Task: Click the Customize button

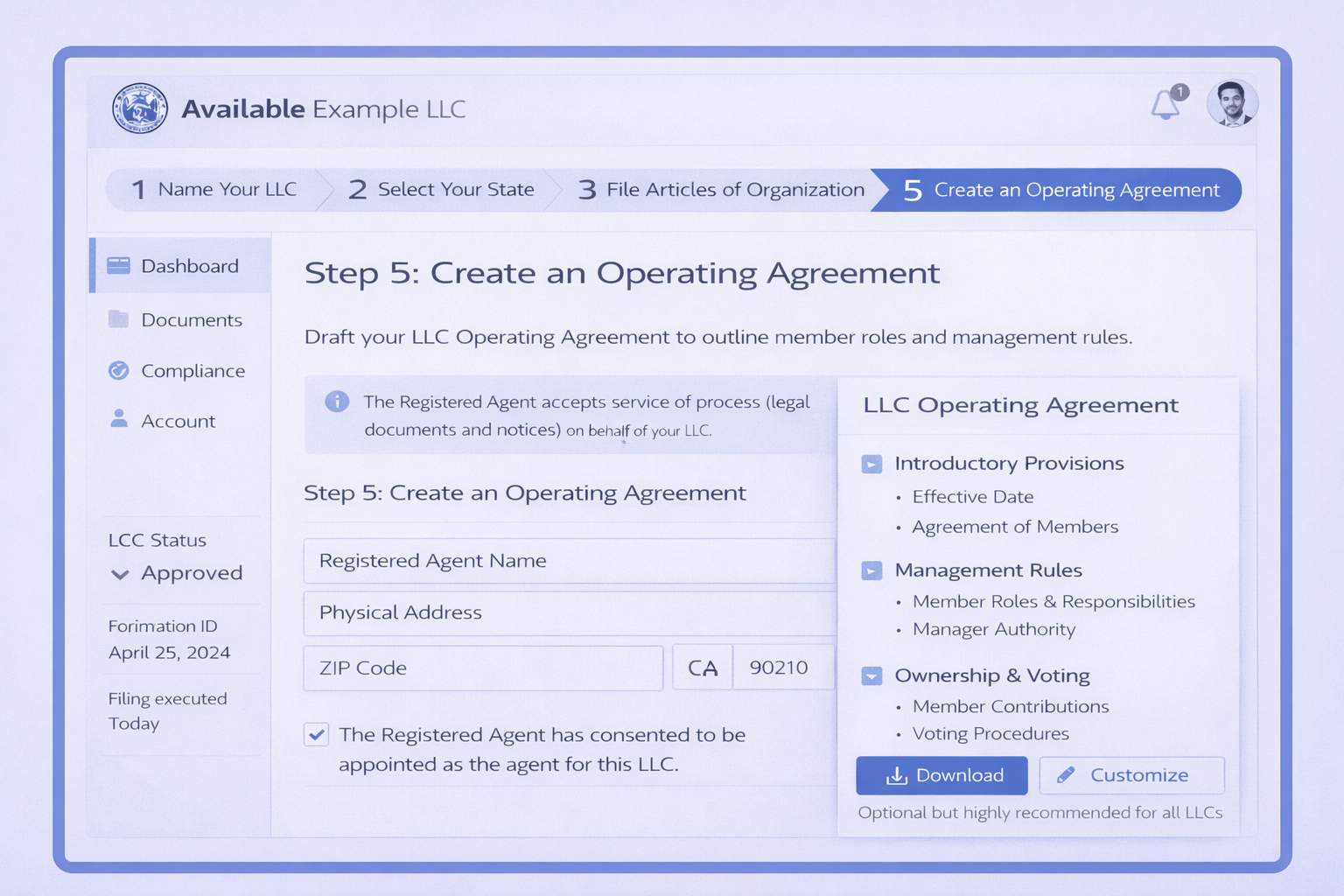Action: [1131, 775]
